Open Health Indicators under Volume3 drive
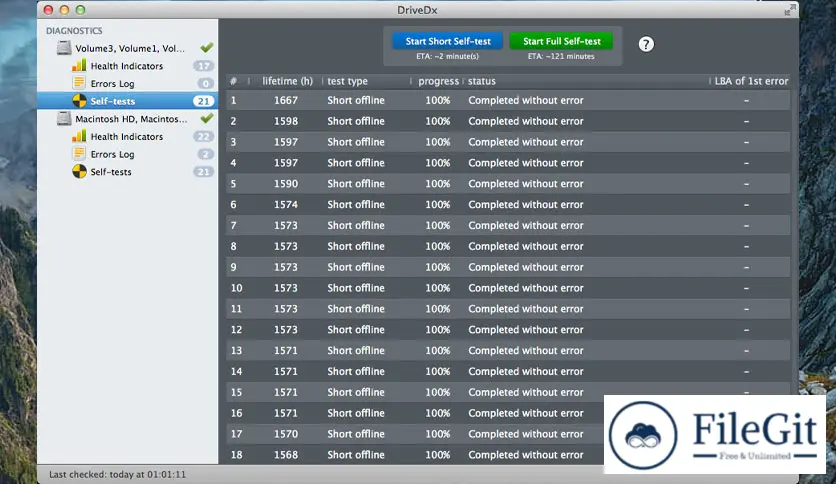This screenshot has height=484, width=836. (x=127, y=66)
